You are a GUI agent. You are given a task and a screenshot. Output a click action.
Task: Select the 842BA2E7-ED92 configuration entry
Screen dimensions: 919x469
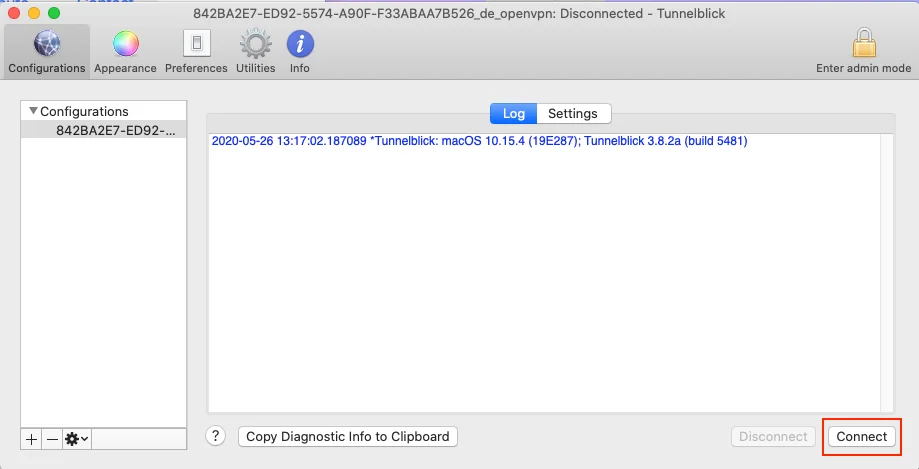(114, 130)
